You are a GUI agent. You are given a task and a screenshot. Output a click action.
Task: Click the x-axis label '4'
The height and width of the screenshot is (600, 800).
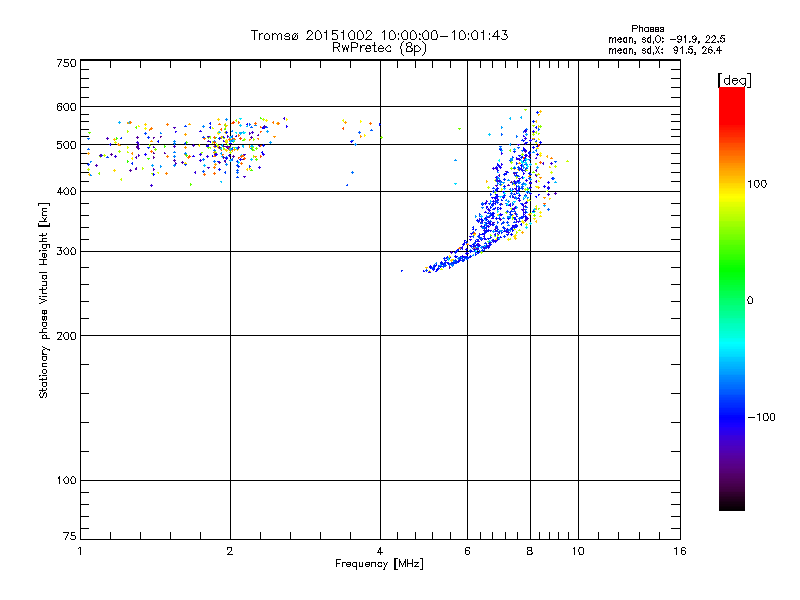(x=380, y=551)
